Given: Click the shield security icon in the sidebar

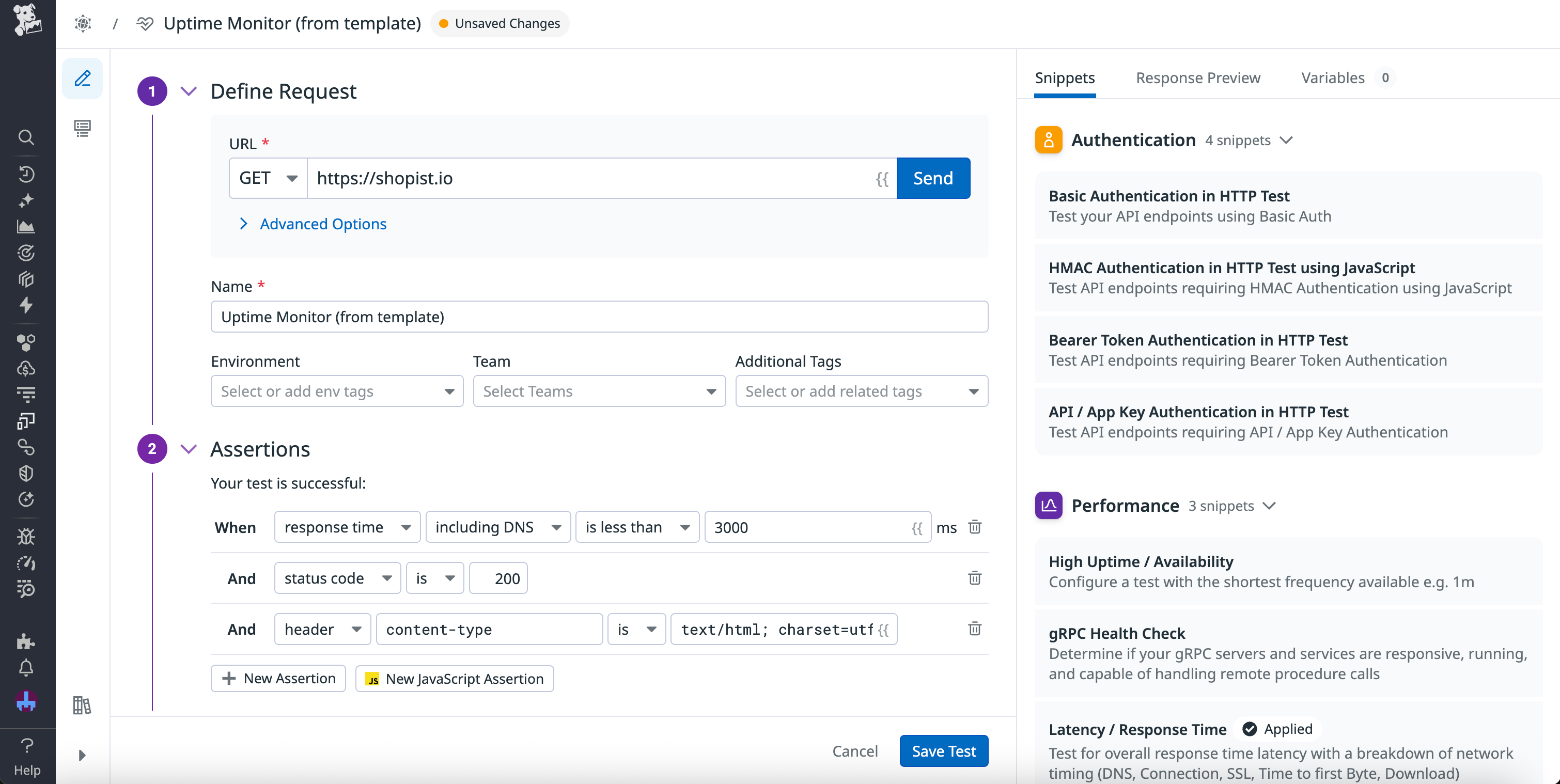Looking at the screenshot, I should [27, 474].
